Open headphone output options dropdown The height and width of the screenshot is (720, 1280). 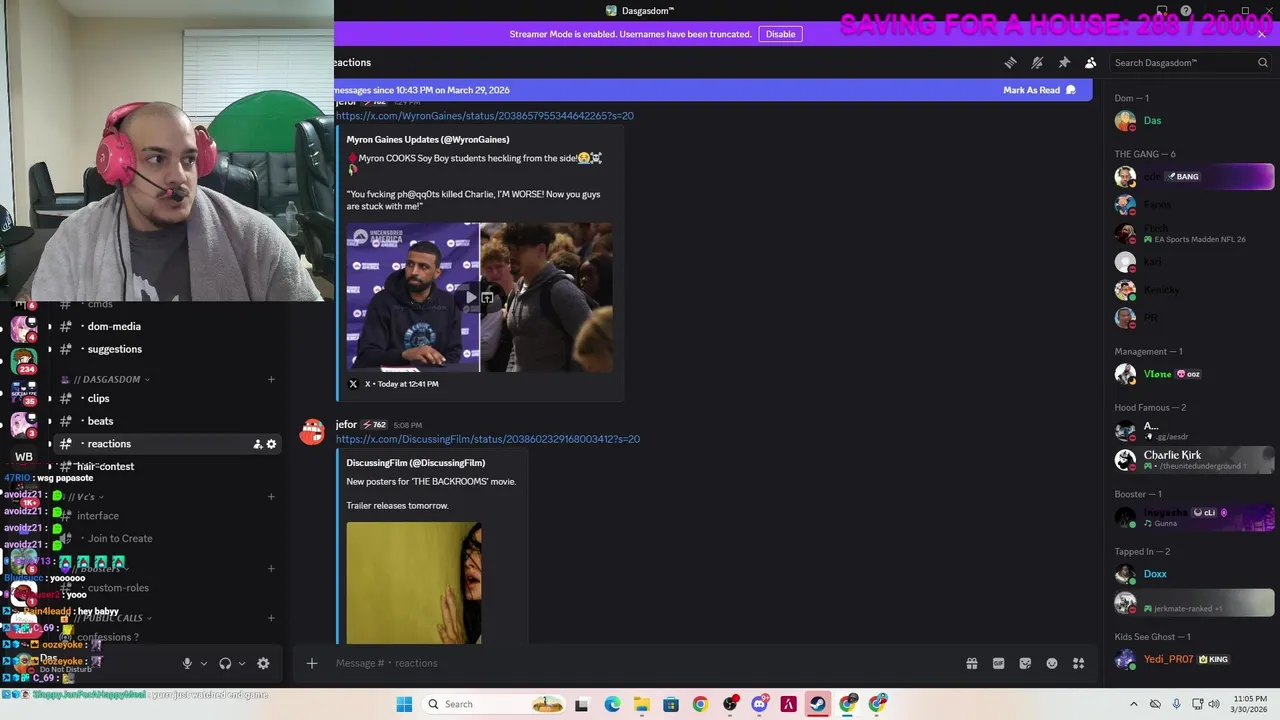(242, 663)
